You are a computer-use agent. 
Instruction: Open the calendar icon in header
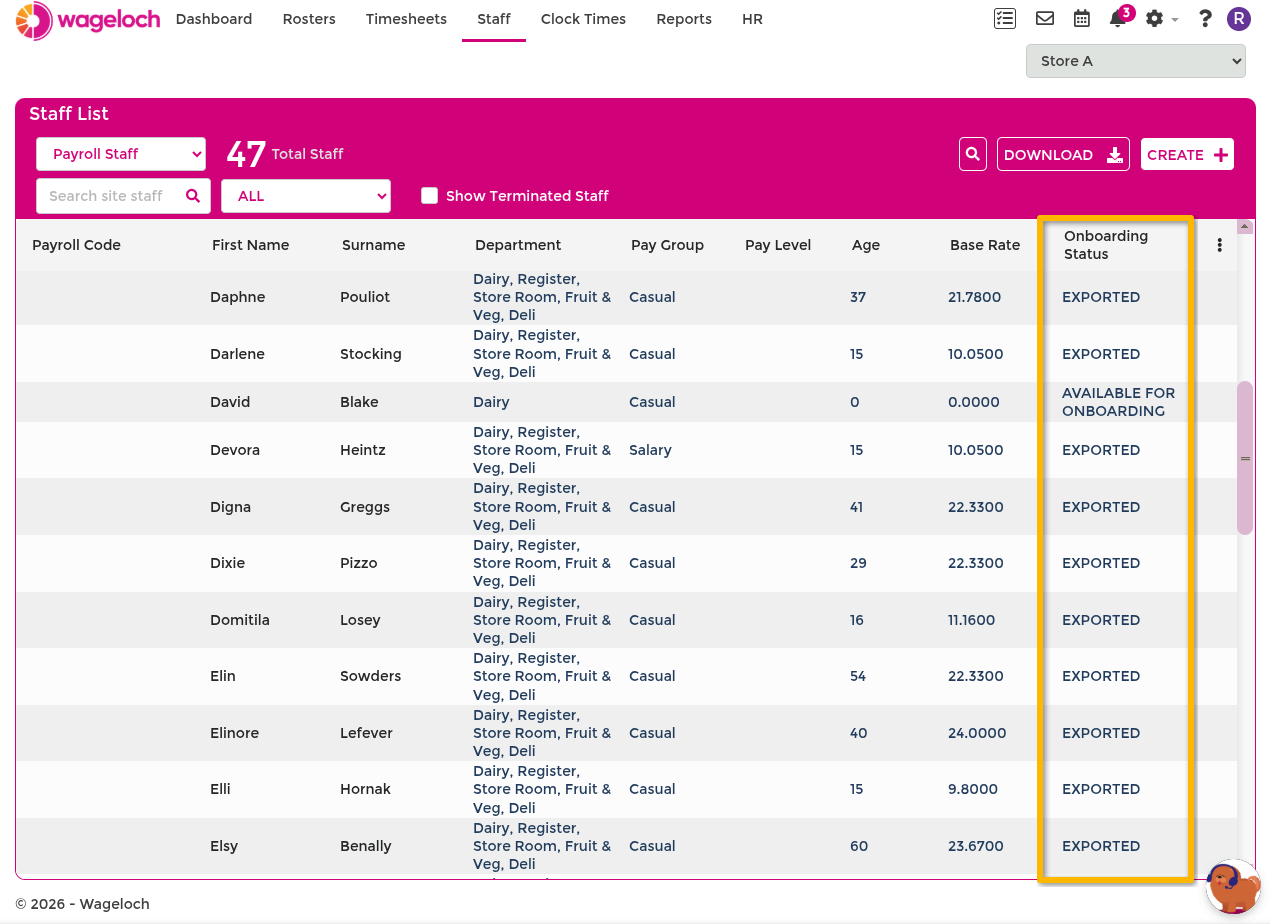point(1081,18)
